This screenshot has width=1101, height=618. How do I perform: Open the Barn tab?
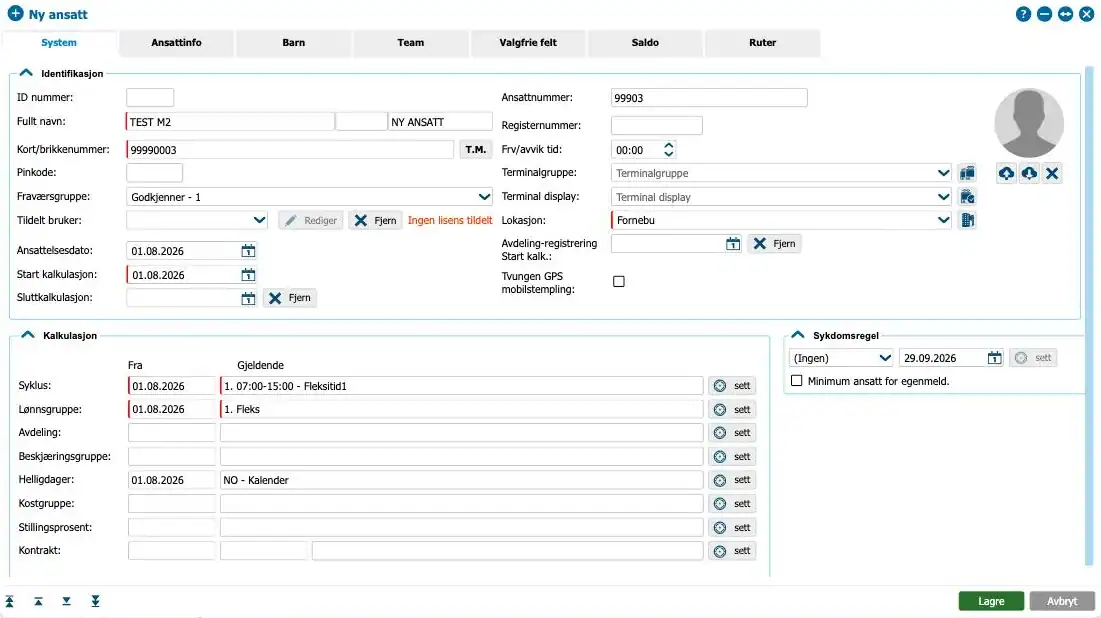pos(294,43)
